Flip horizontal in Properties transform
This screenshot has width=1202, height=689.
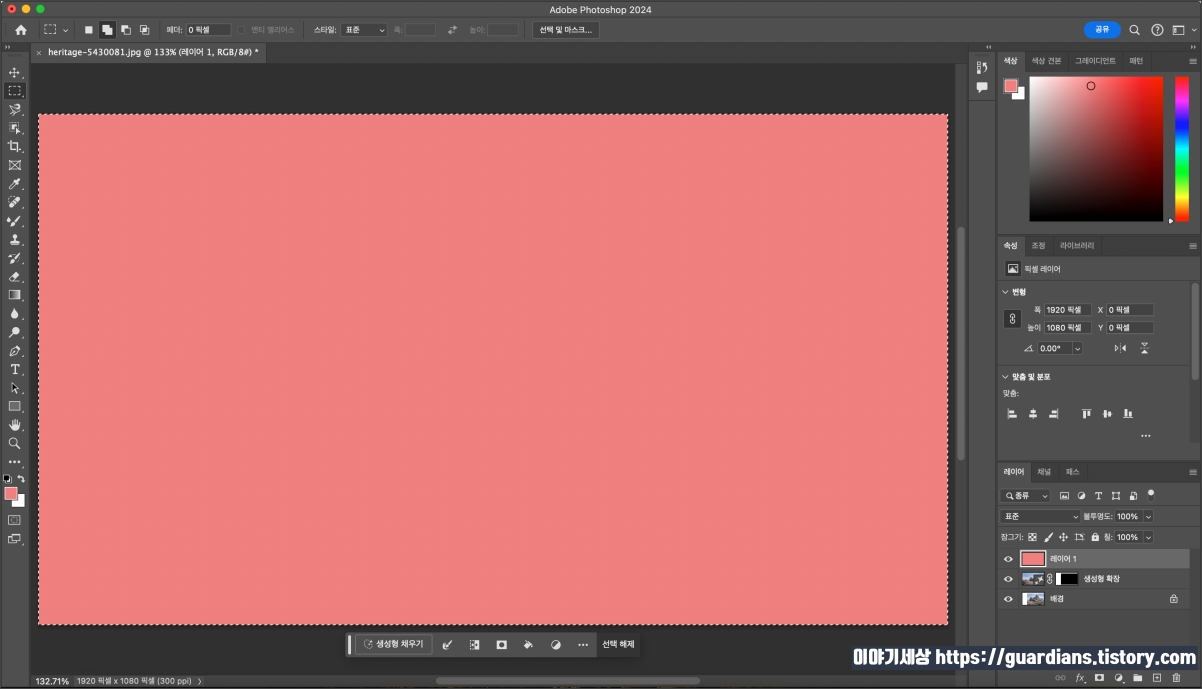(1120, 348)
